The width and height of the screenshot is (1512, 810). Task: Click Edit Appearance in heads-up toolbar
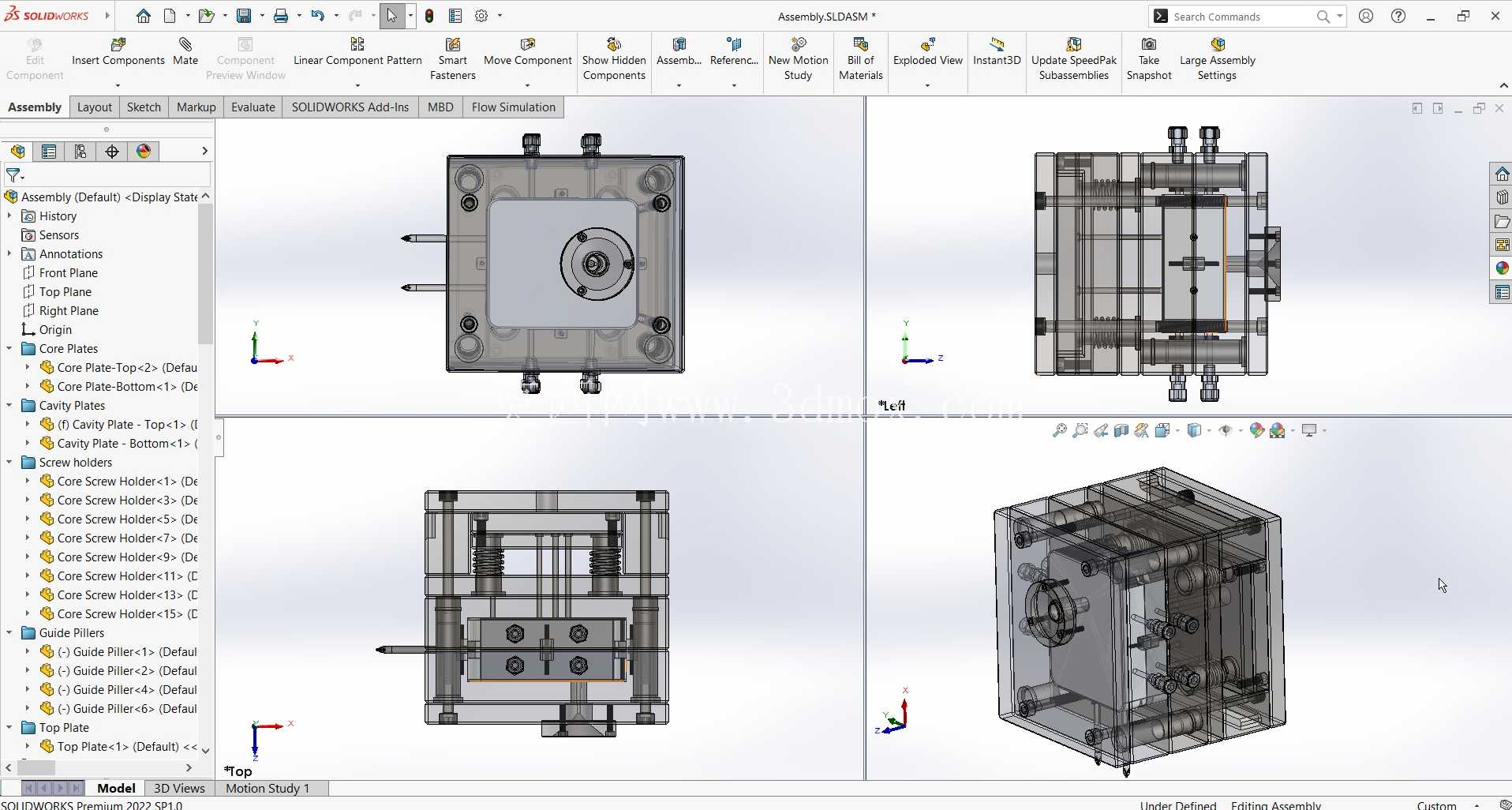click(x=1257, y=430)
